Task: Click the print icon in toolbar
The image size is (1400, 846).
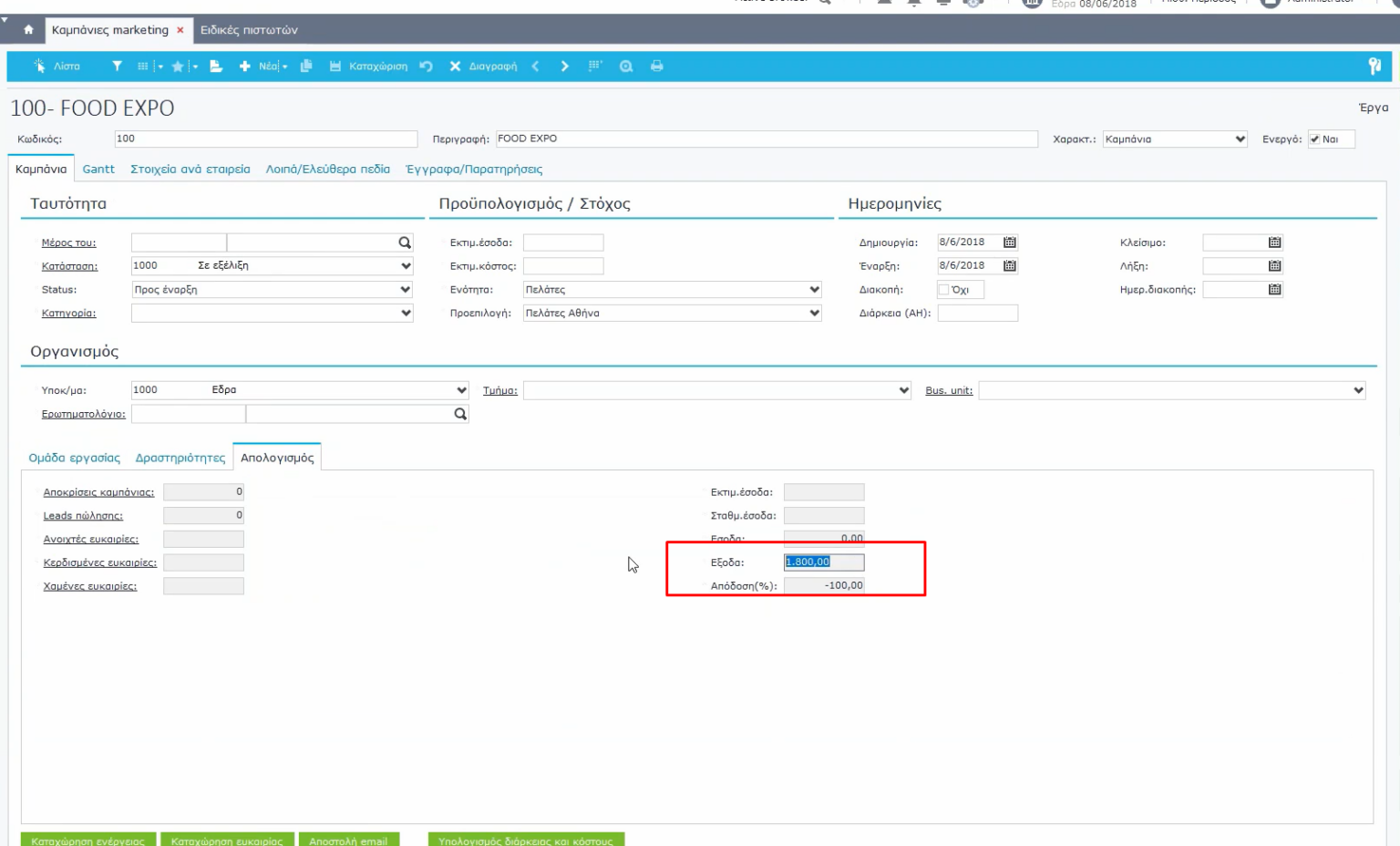Action: [657, 67]
